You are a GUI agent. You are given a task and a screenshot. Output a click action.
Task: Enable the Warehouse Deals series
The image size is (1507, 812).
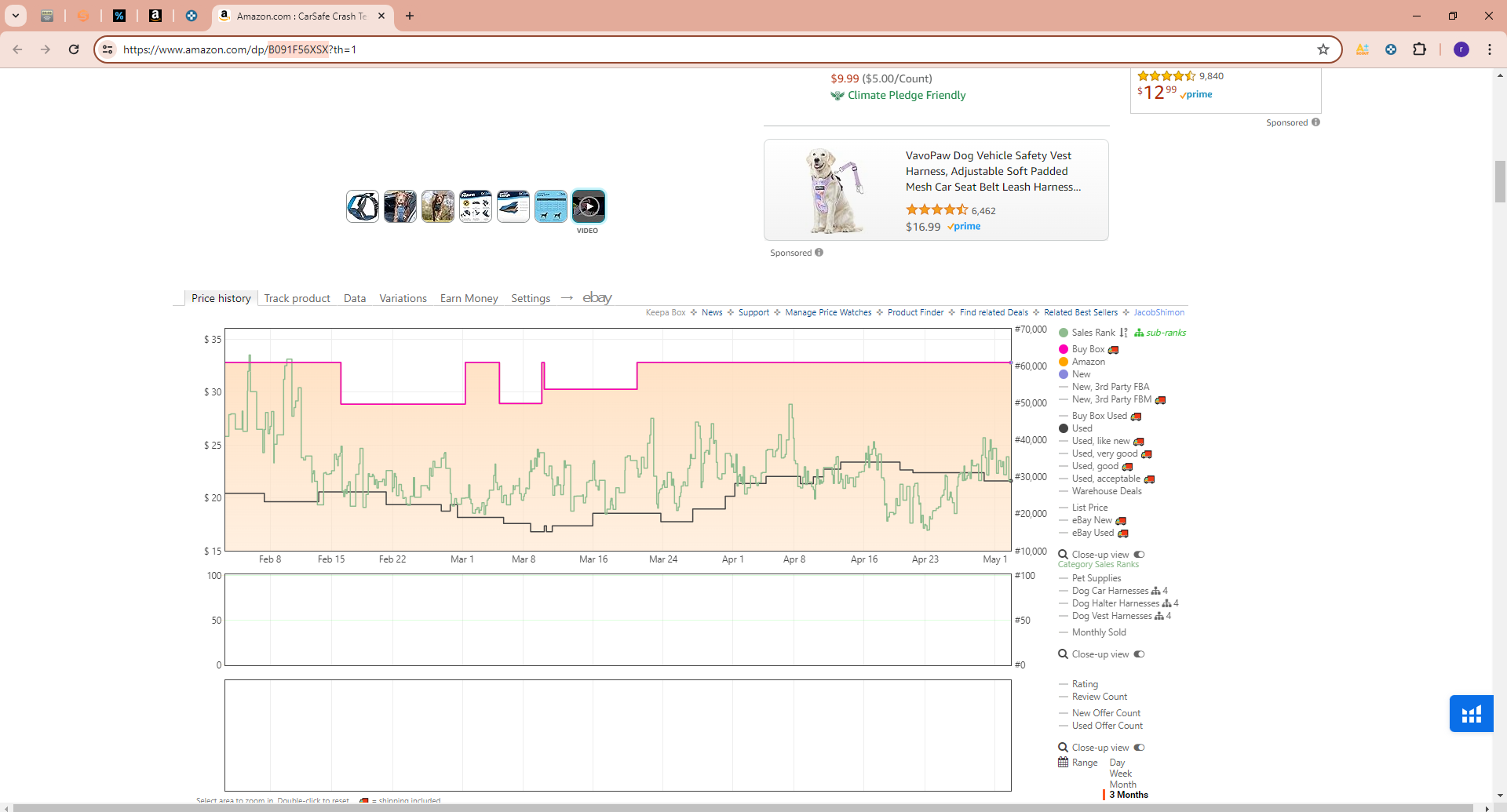pyautogui.click(x=1100, y=491)
